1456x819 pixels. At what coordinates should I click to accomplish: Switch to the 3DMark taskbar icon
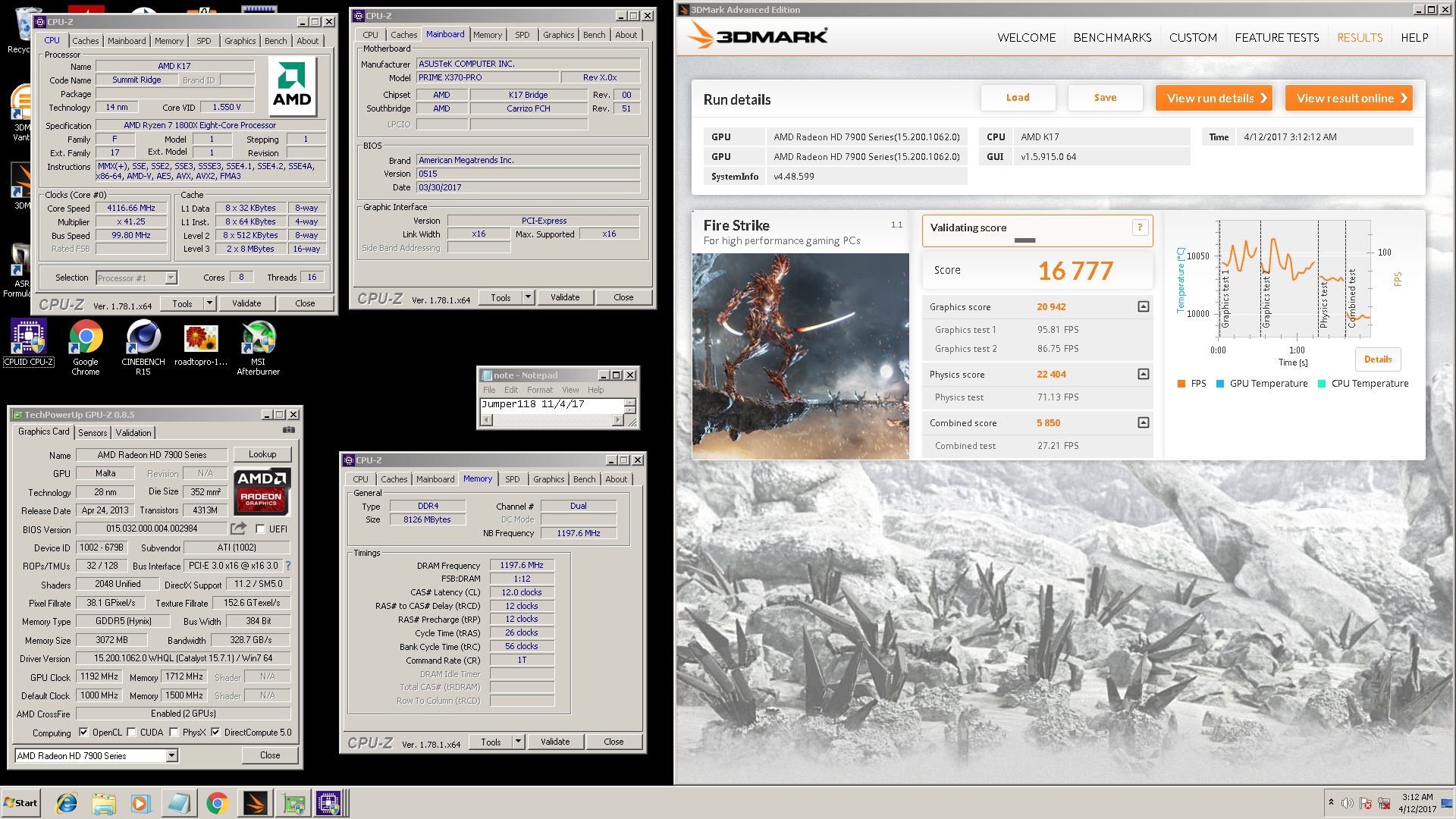pyautogui.click(x=255, y=803)
